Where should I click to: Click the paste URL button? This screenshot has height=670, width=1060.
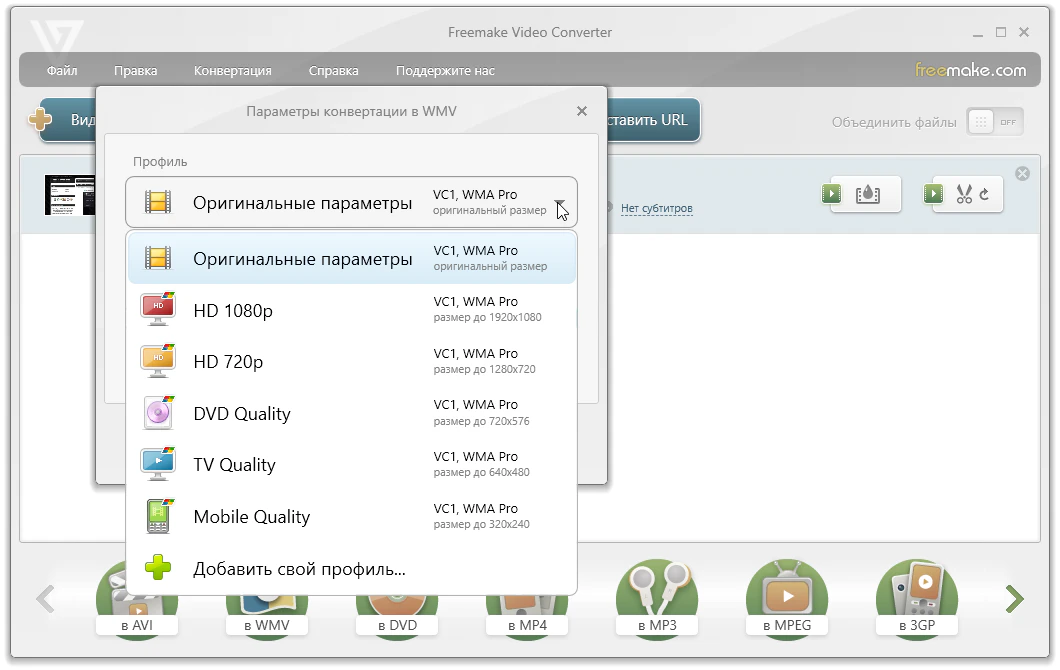coord(653,120)
